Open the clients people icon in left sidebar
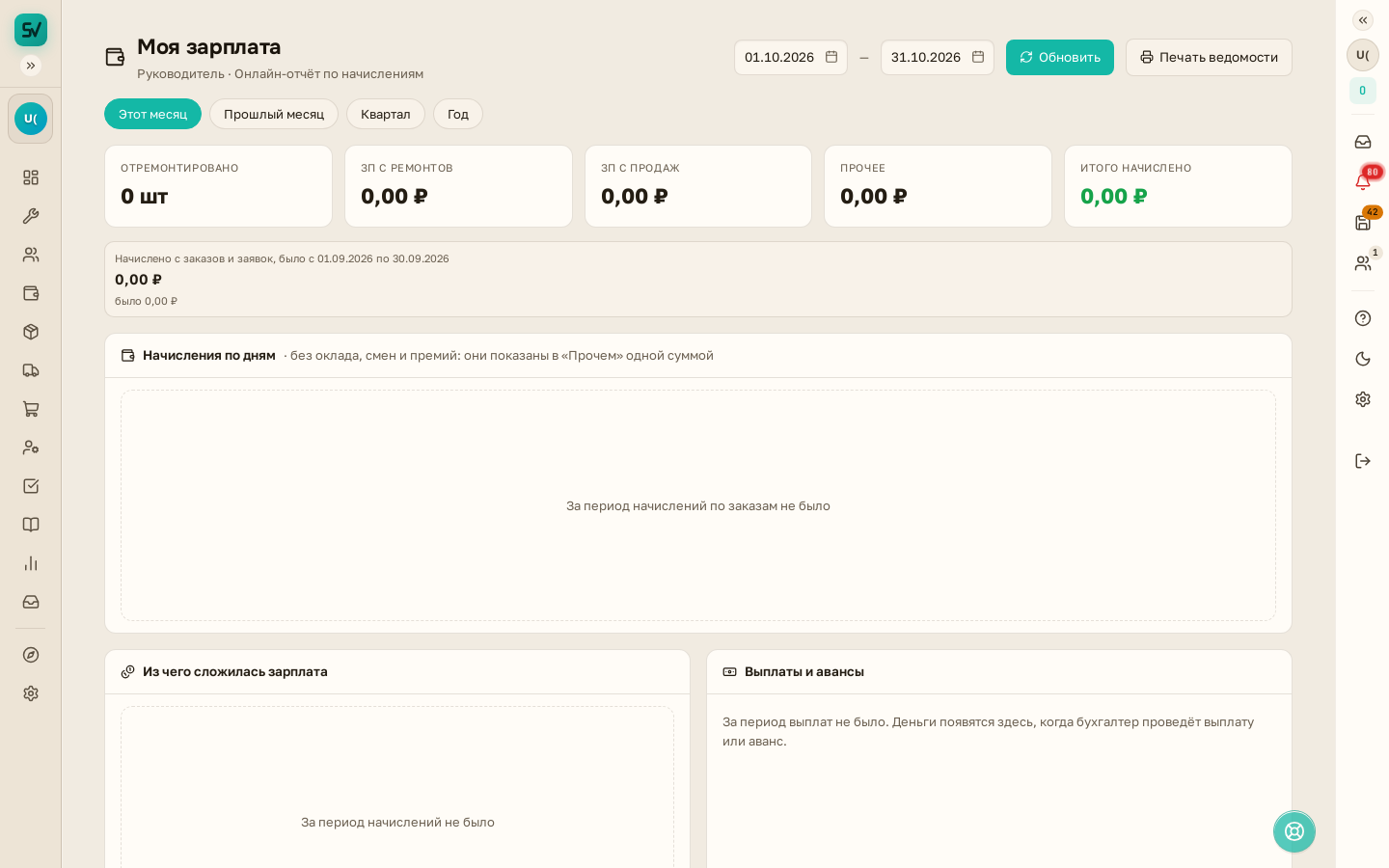 click(31, 255)
